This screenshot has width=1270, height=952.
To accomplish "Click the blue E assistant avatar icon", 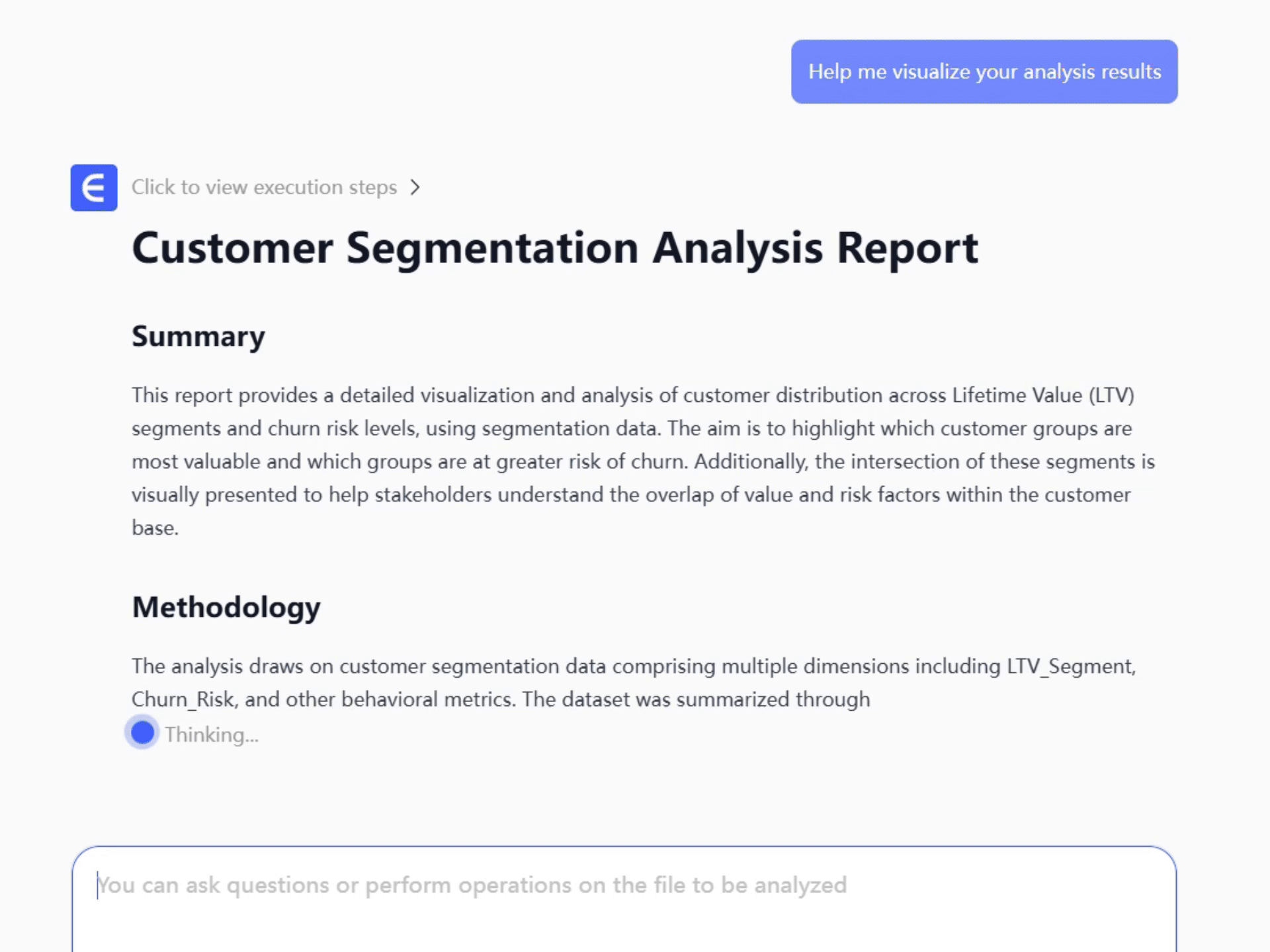I will click(x=94, y=188).
